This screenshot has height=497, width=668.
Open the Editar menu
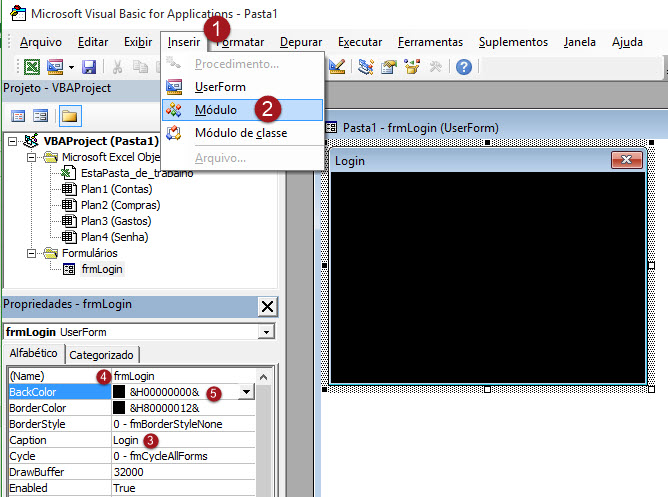tap(93, 42)
